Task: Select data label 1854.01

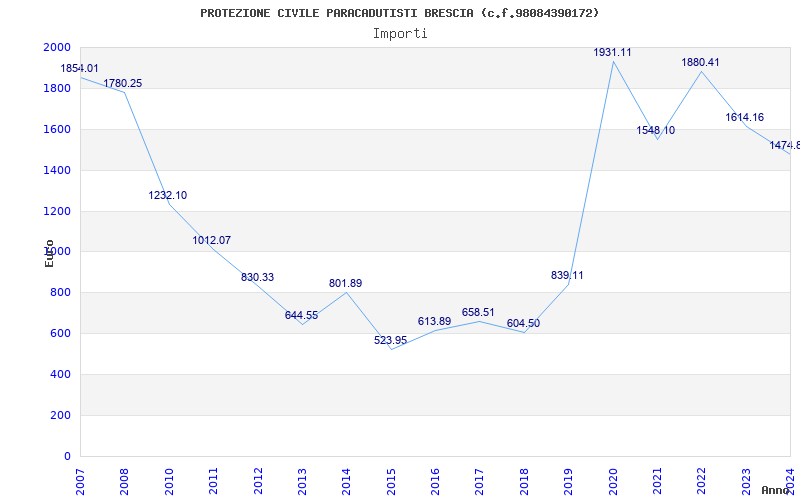Action: click(x=80, y=68)
